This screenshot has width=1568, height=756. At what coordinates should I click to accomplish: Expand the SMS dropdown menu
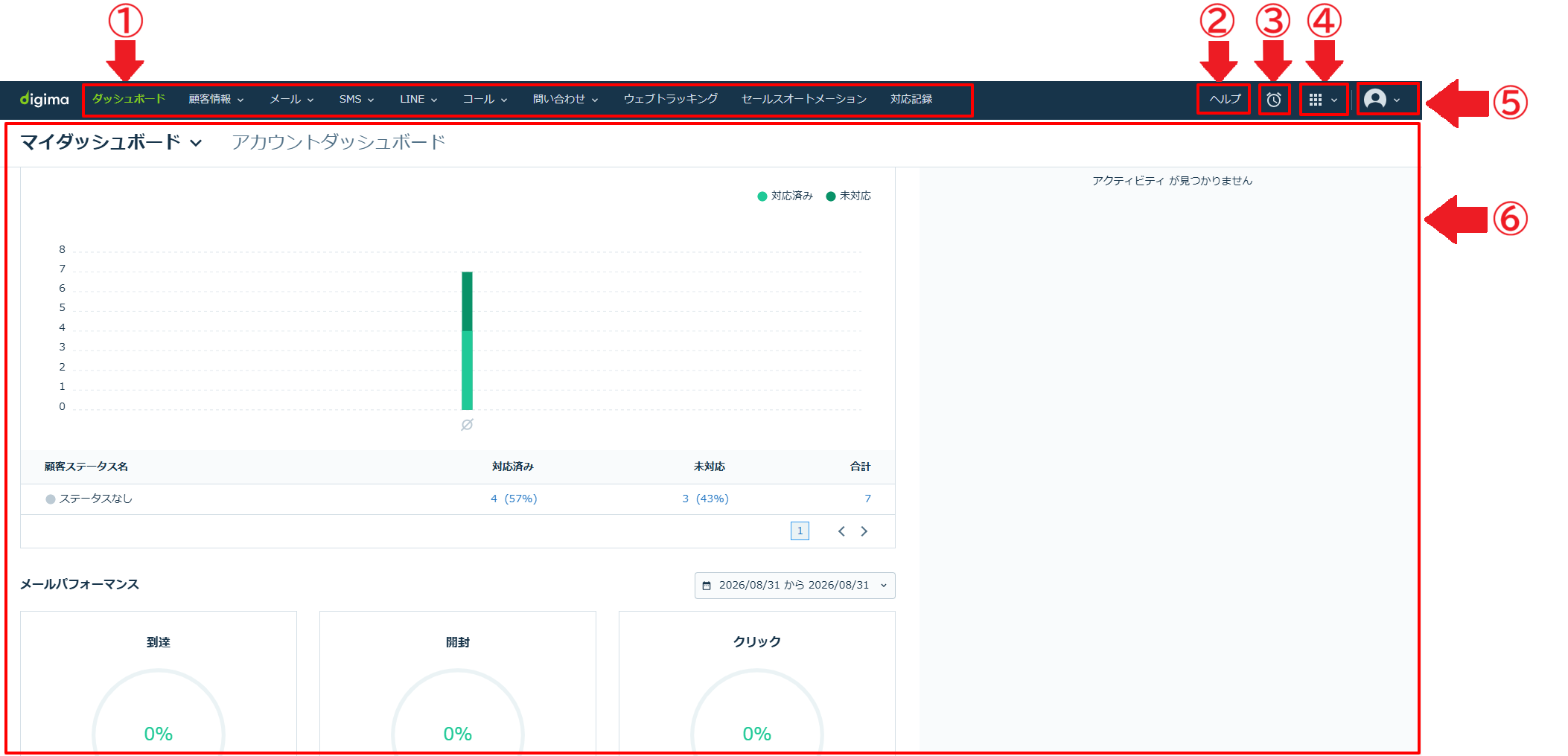point(357,99)
